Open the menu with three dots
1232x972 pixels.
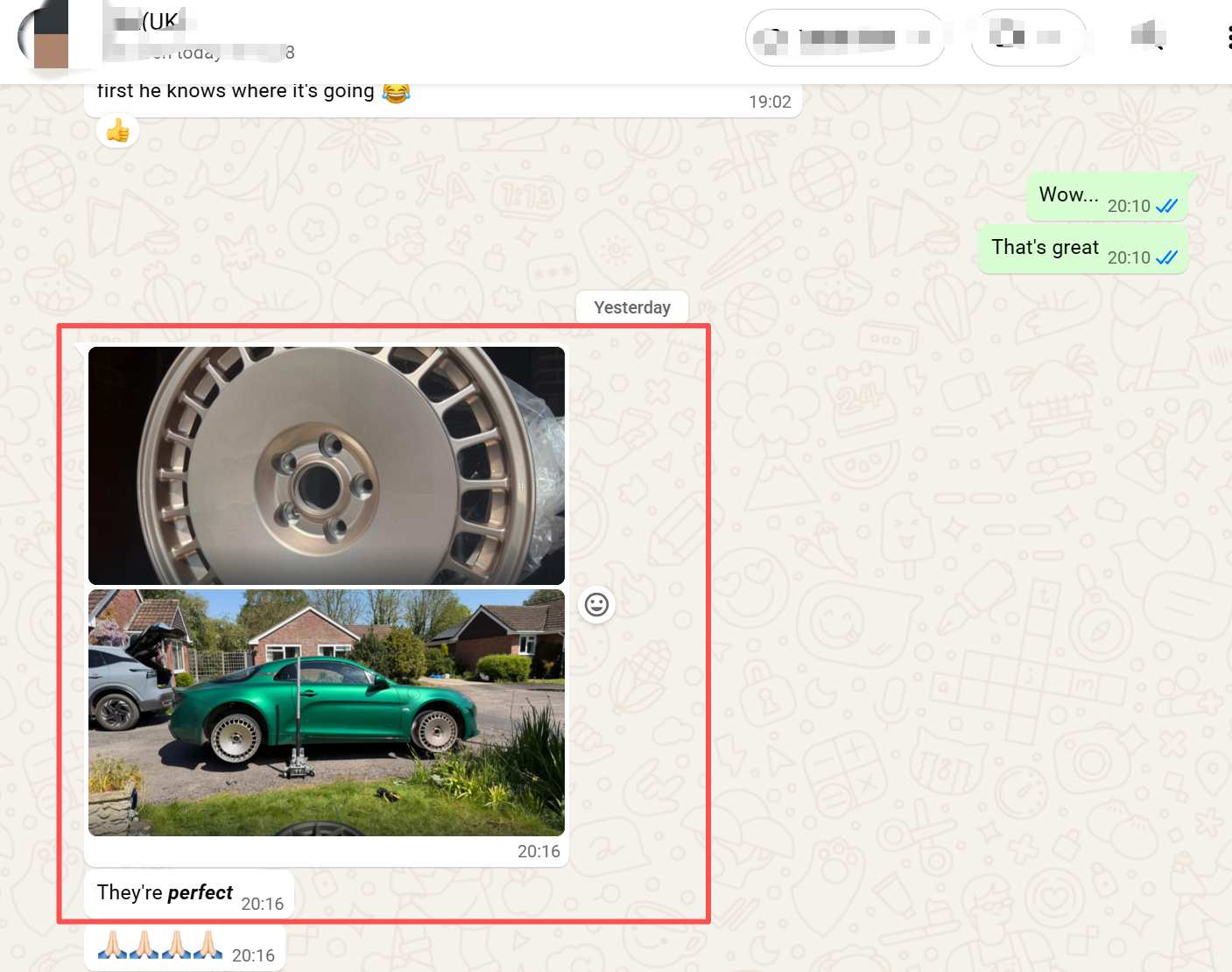(x=1228, y=37)
